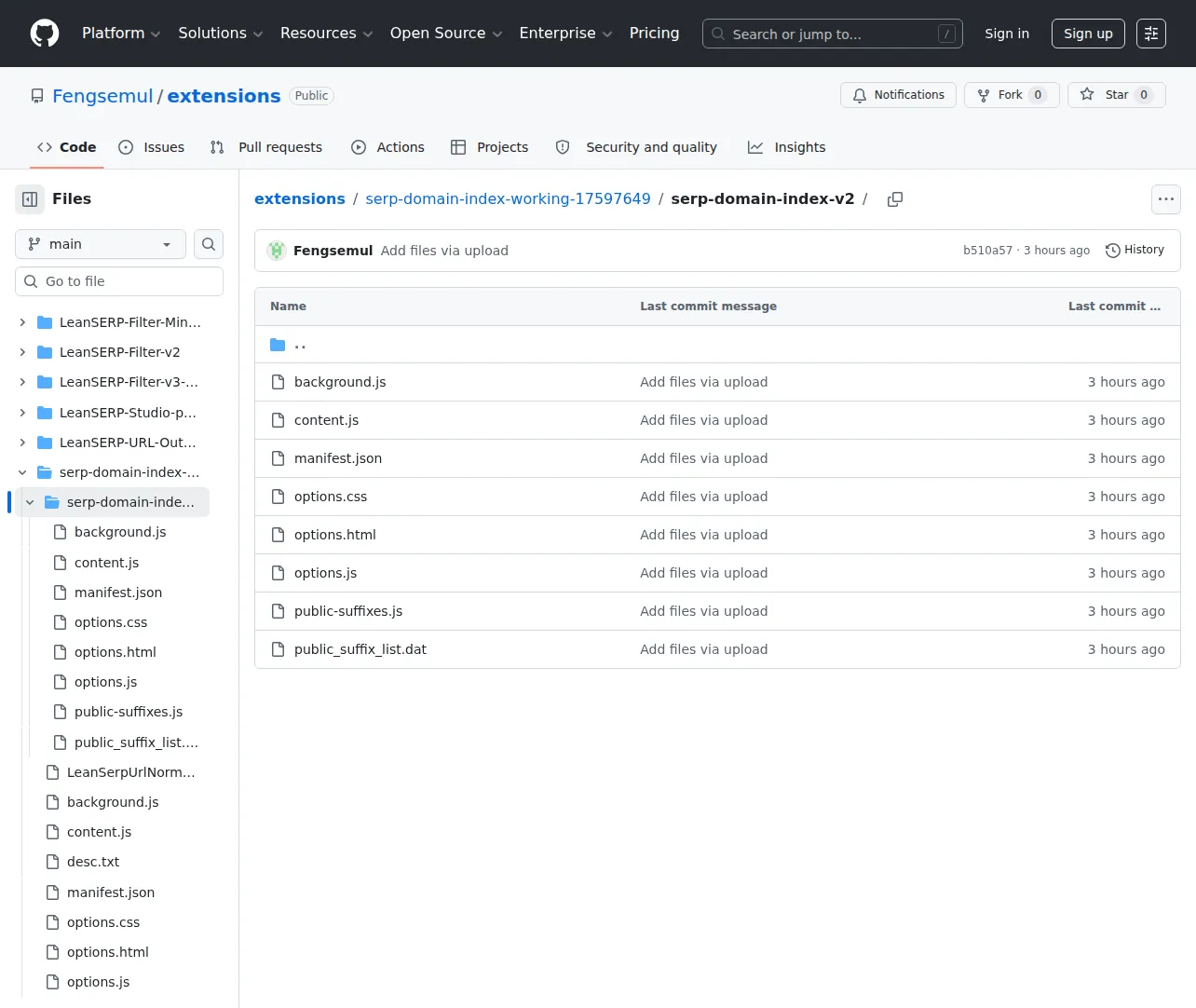The image size is (1196, 1008).
Task: Open serp-domain-index-working-17597649 breadcrumb
Action: coord(508,199)
